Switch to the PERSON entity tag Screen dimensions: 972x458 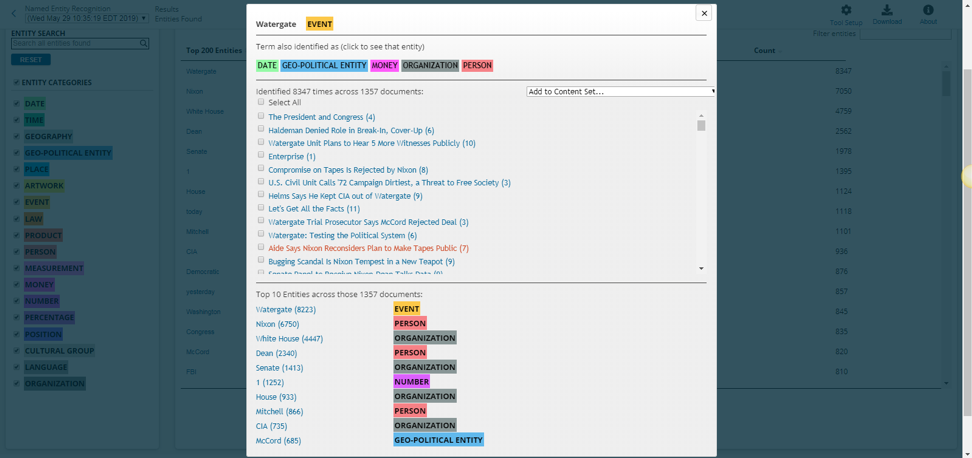[477, 66]
